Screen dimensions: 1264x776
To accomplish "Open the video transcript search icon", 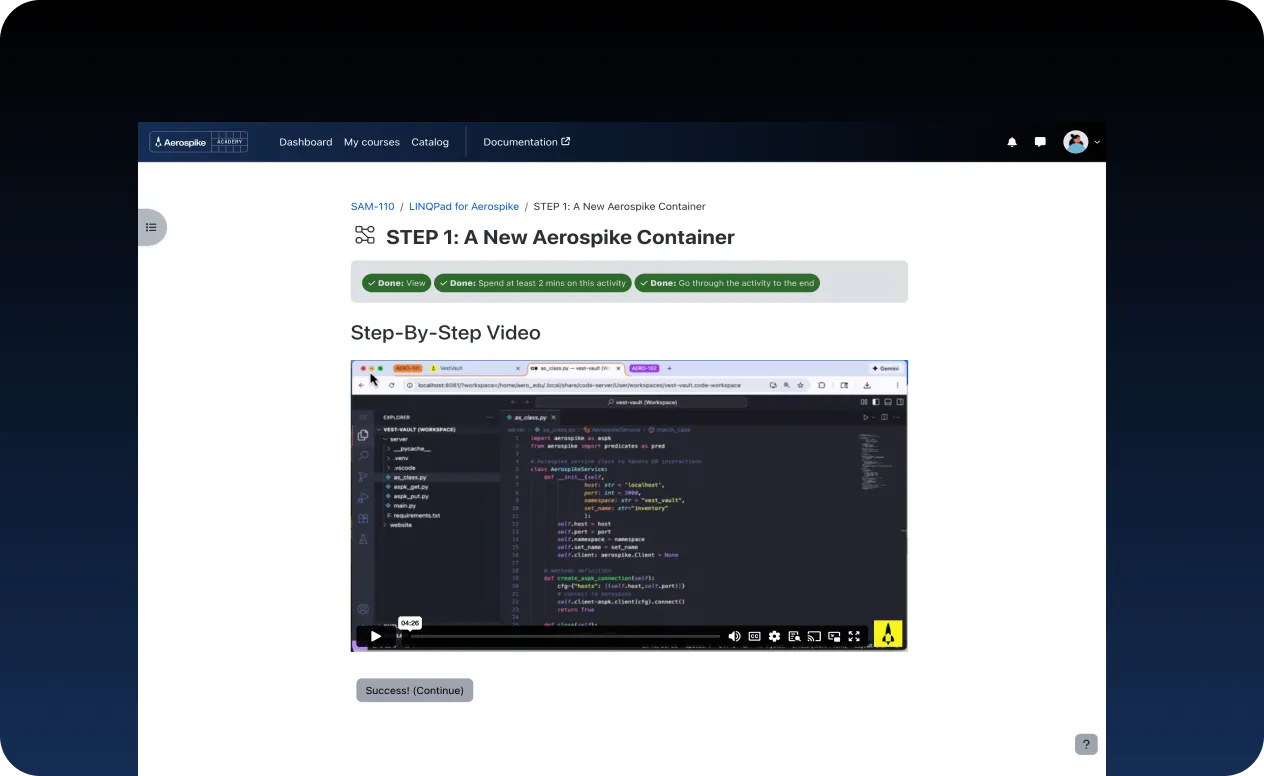I will coord(794,636).
